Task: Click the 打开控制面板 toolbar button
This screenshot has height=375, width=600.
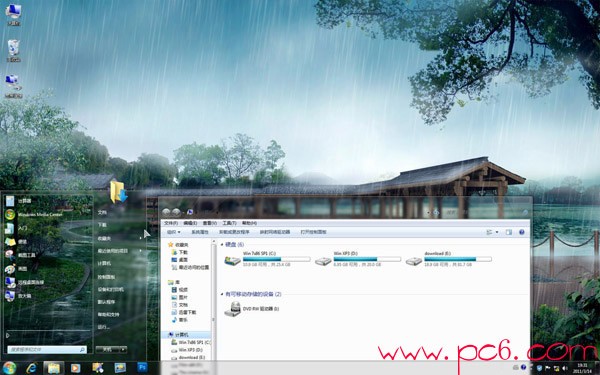Action: (x=313, y=232)
